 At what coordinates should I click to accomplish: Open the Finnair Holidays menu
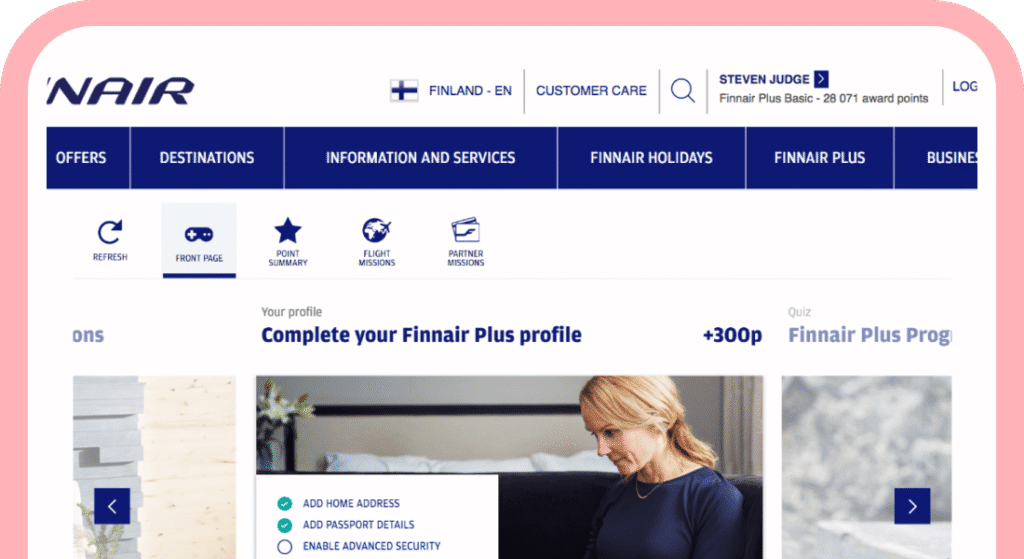(651, 158)
